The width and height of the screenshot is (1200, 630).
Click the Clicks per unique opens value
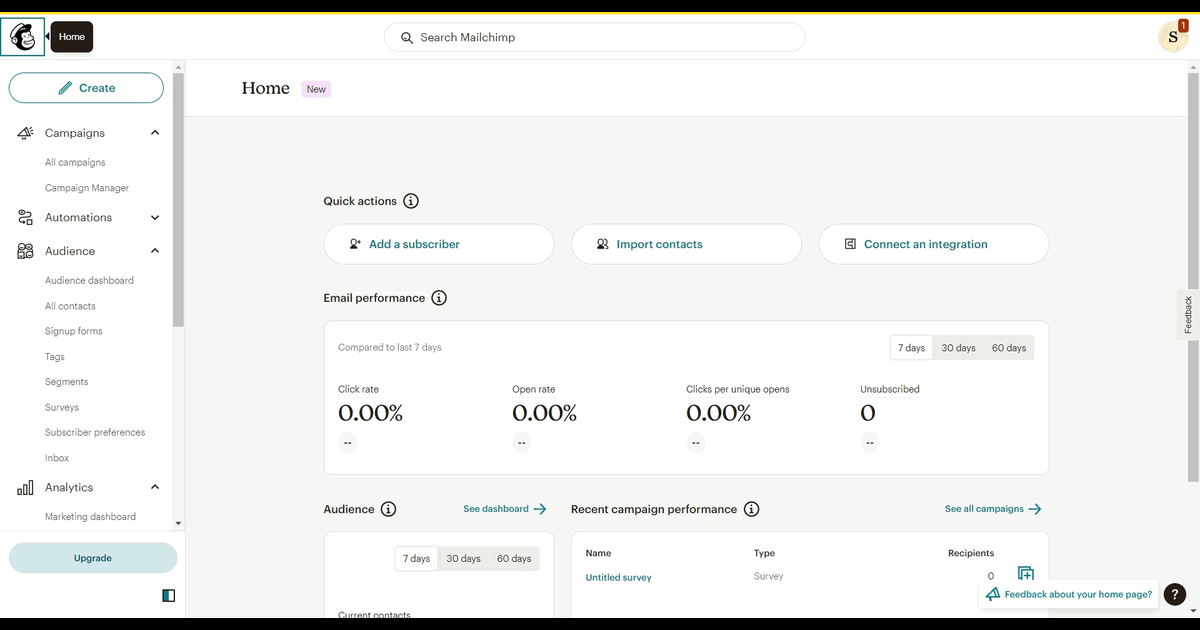718,413
